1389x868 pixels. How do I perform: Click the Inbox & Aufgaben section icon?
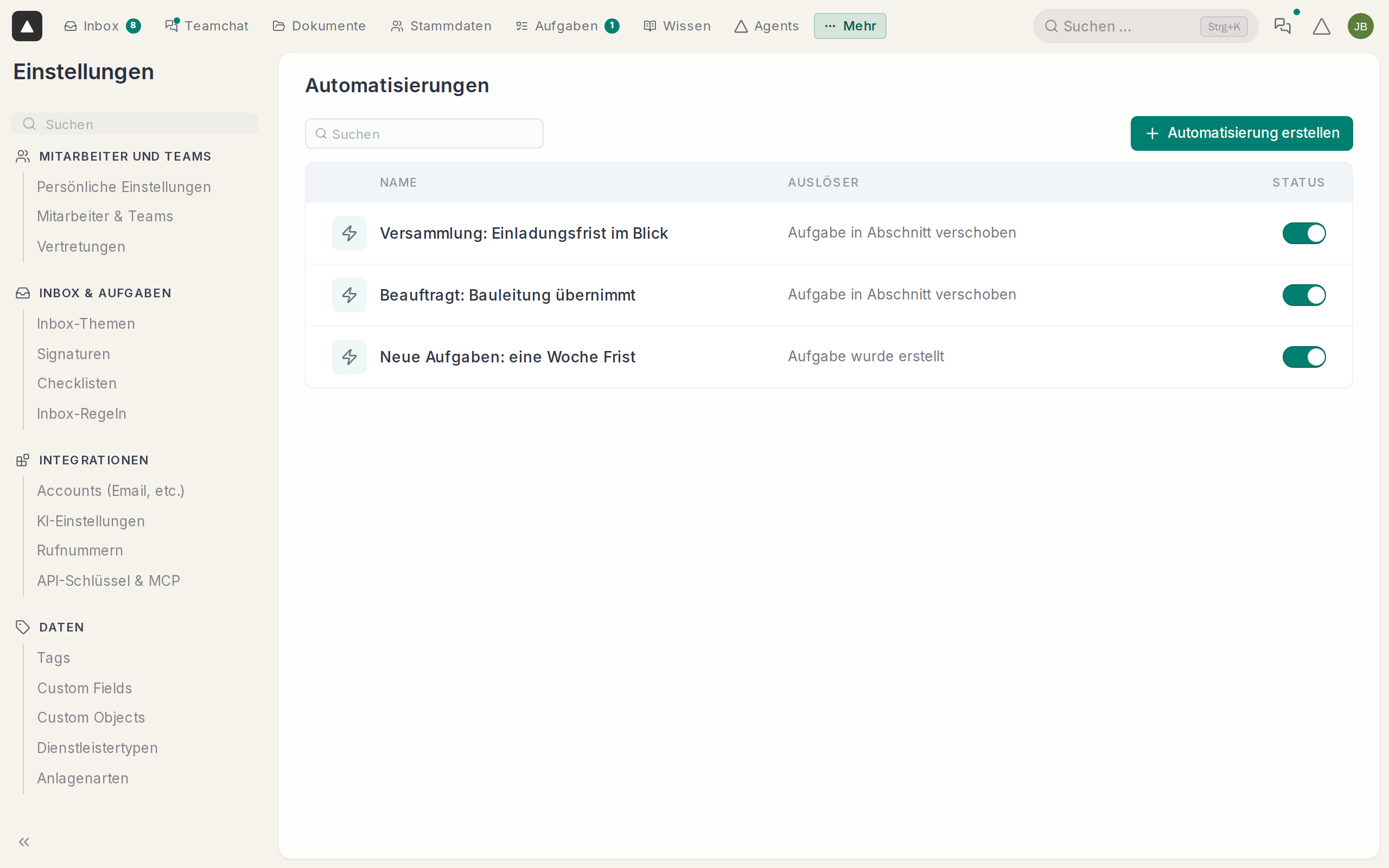23,293
